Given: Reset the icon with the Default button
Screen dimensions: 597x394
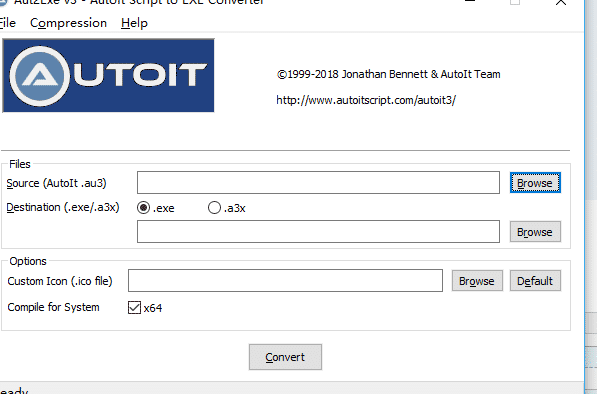Looking at the screenshot, I should (x=535, y=281).
